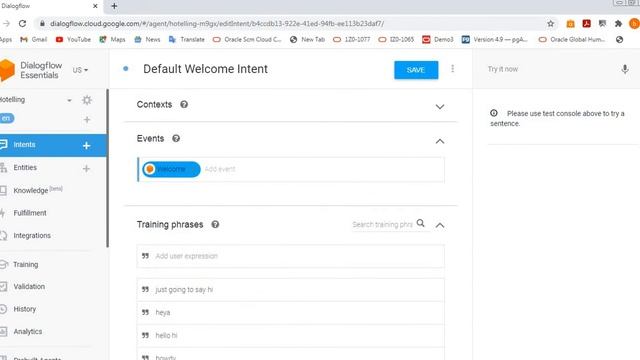The width and height of the screenshot is (640, 360).
Task: Open the intent more options menu
Action: point(452,69)
